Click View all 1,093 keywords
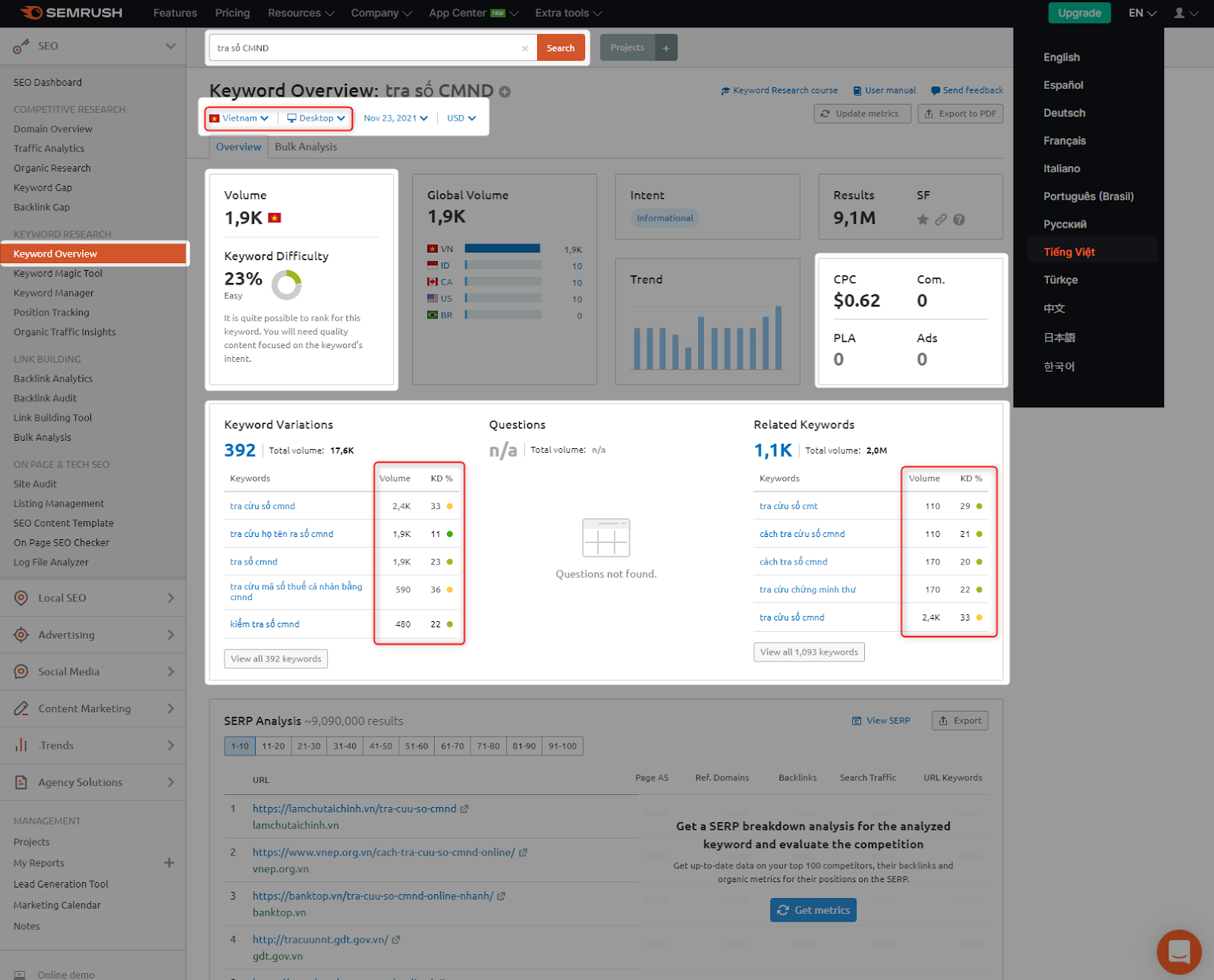1214x980 pixels. tap(809, 652)
